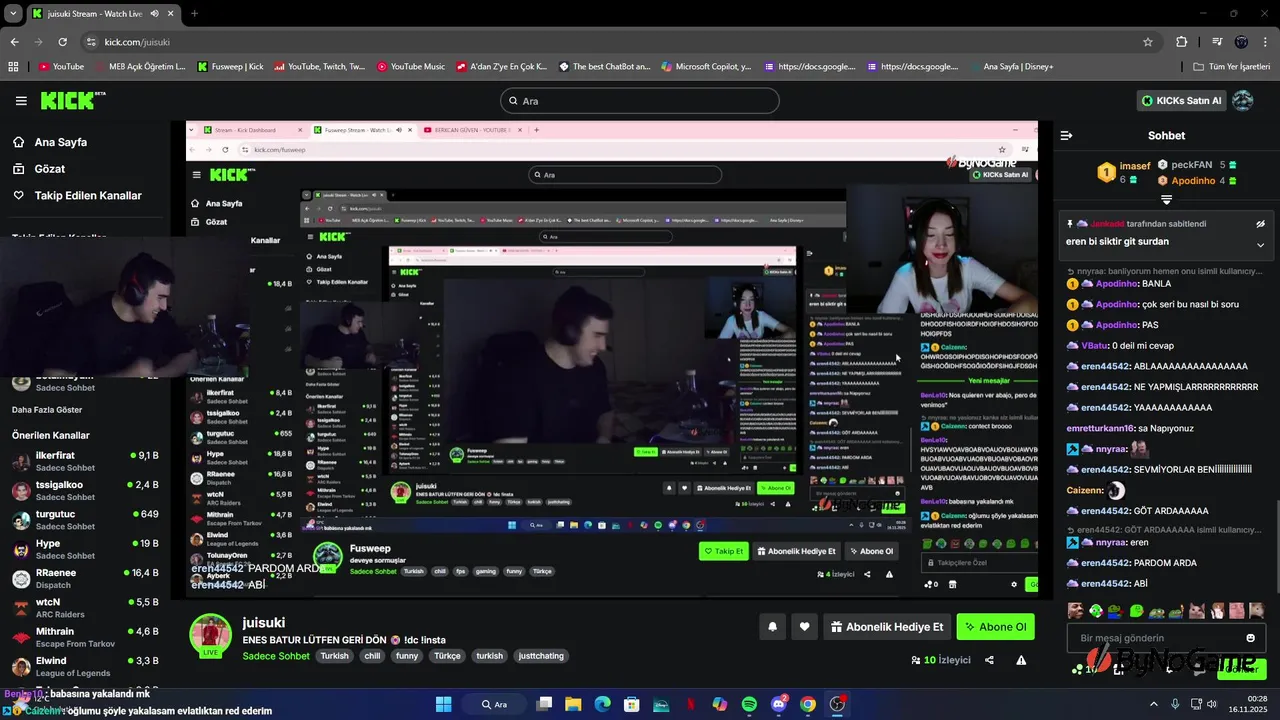1280x720 pixels.
Task: Open browser extensions puzzle icon
Action: 1182,42
